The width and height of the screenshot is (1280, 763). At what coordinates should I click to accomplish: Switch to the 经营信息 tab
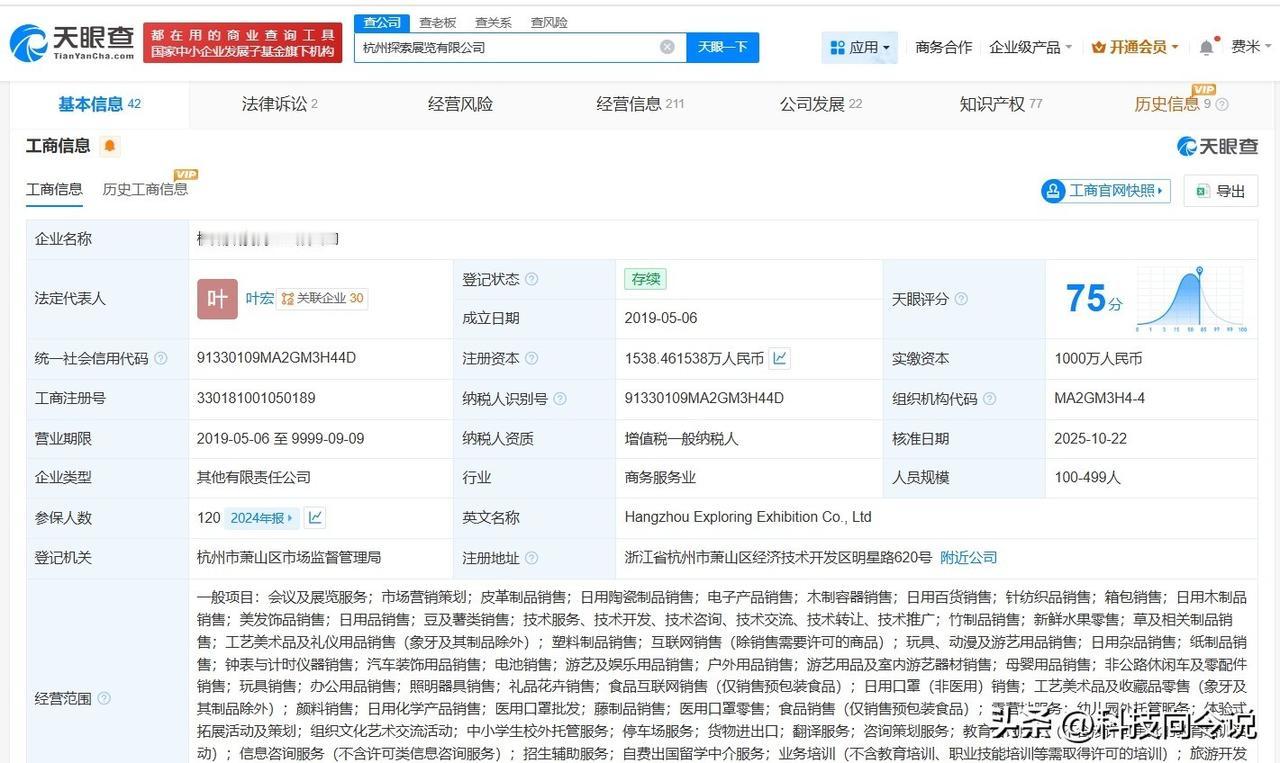coord(640,104)
